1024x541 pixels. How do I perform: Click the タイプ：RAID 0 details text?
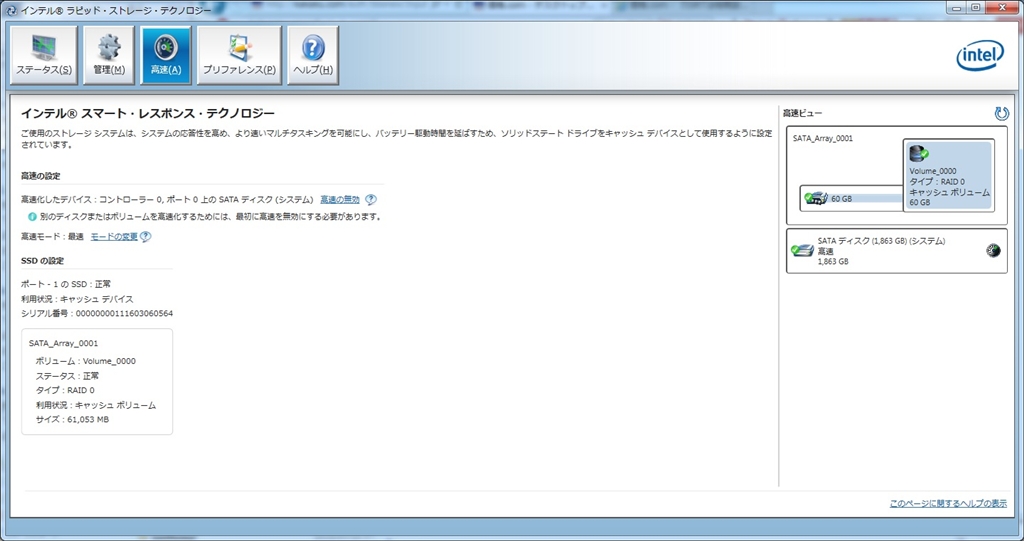click(65, 390)
